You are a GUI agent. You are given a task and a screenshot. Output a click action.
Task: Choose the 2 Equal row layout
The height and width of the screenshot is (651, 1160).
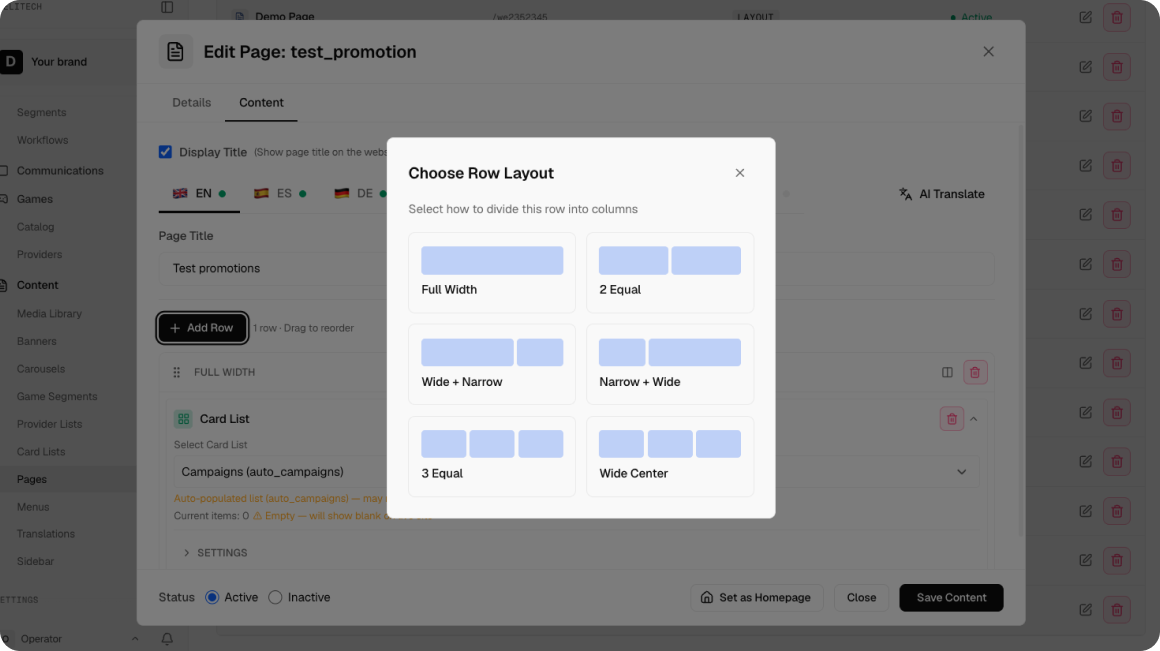(x=670, y=272)
